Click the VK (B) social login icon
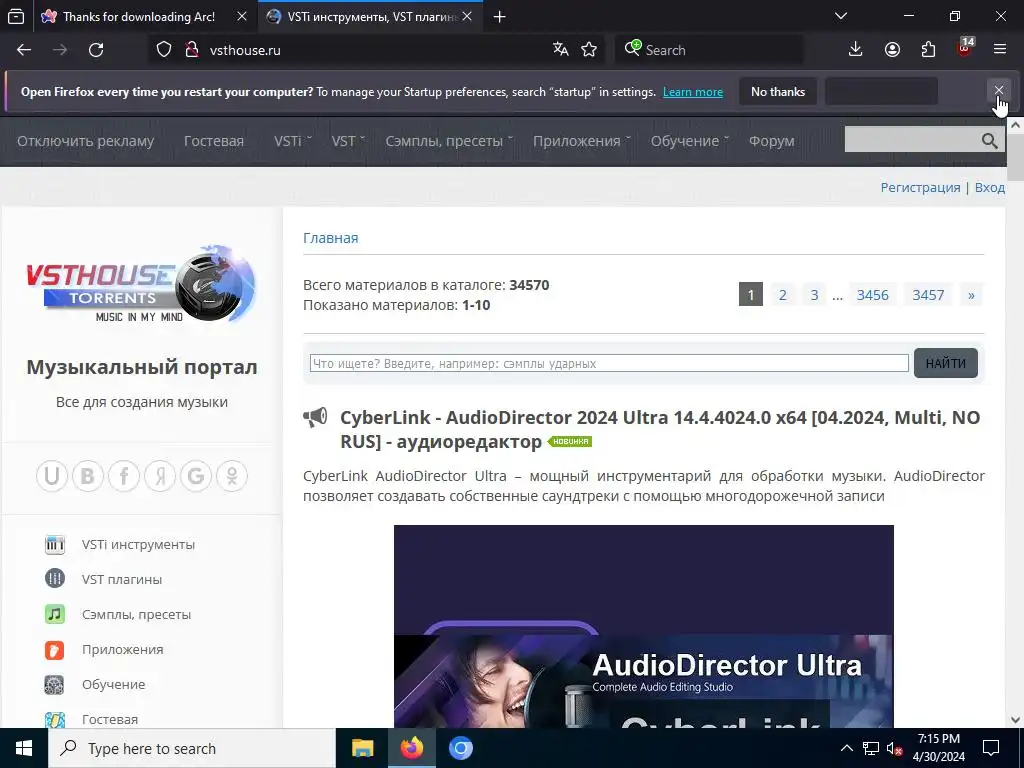This screenshot has height=768, width=1024. click(x=88, y=475)
